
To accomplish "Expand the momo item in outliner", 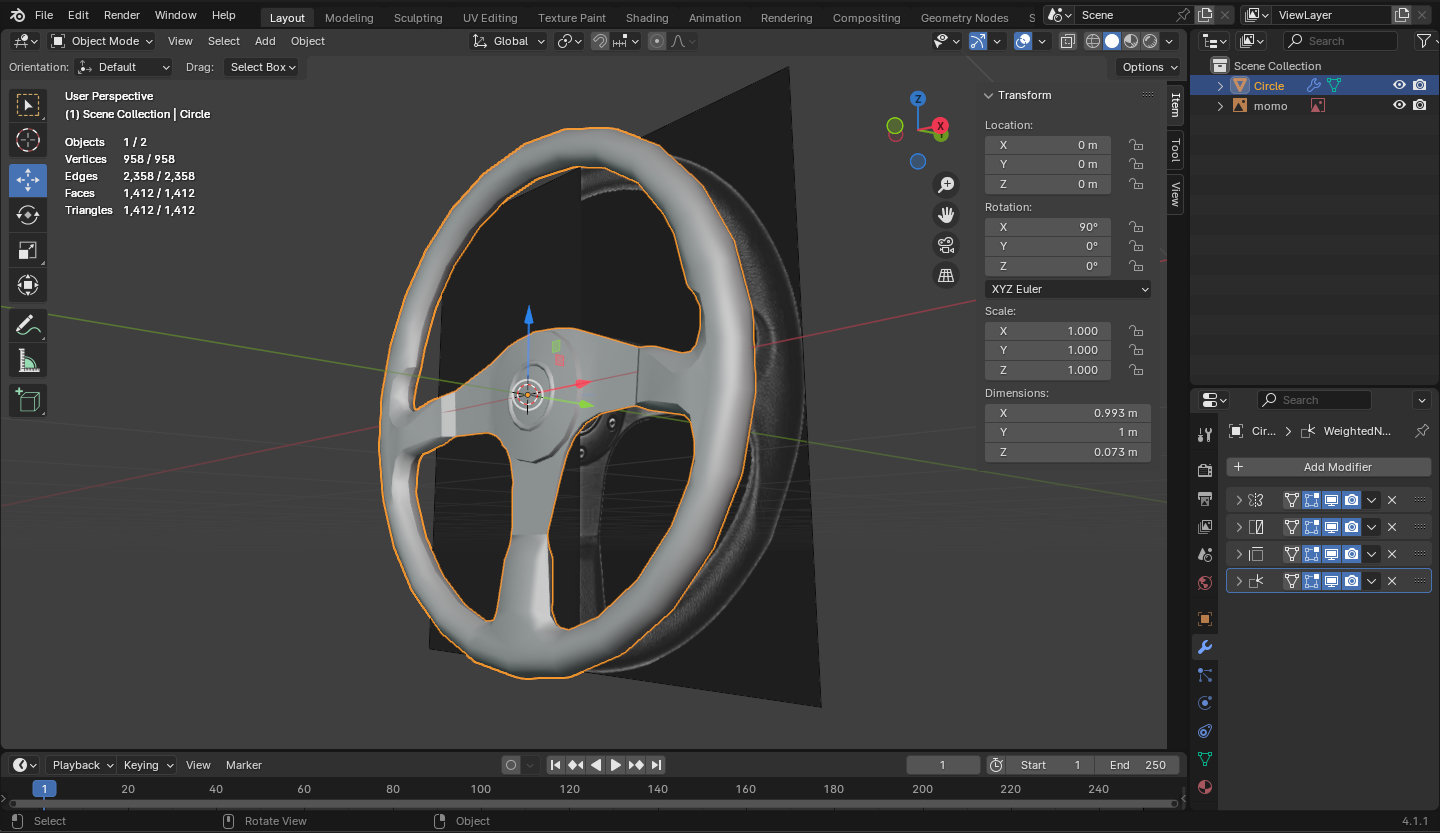I will 1220,106.
